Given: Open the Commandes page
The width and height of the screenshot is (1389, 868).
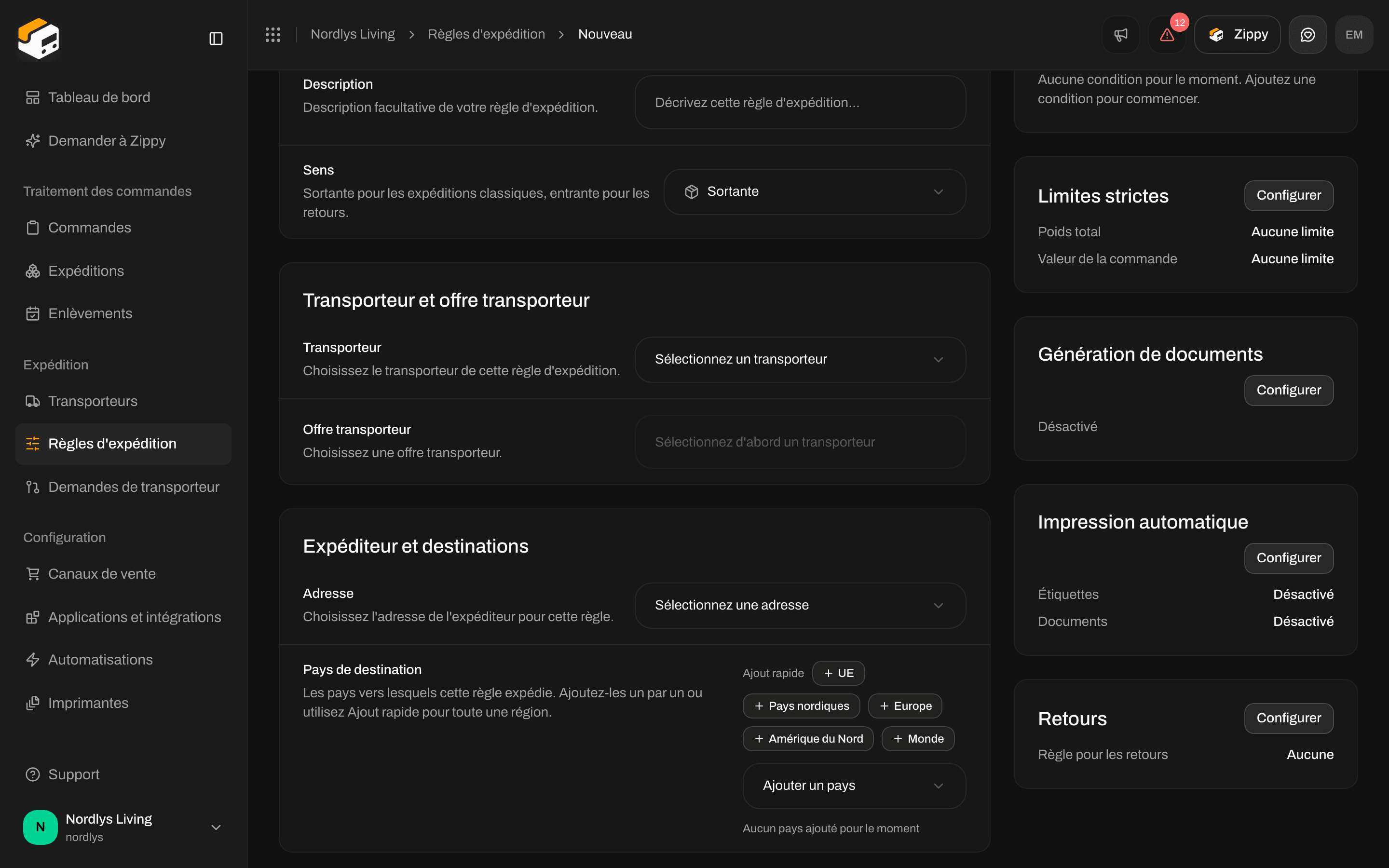Looking at the screenshot, I should click(123, 228).
